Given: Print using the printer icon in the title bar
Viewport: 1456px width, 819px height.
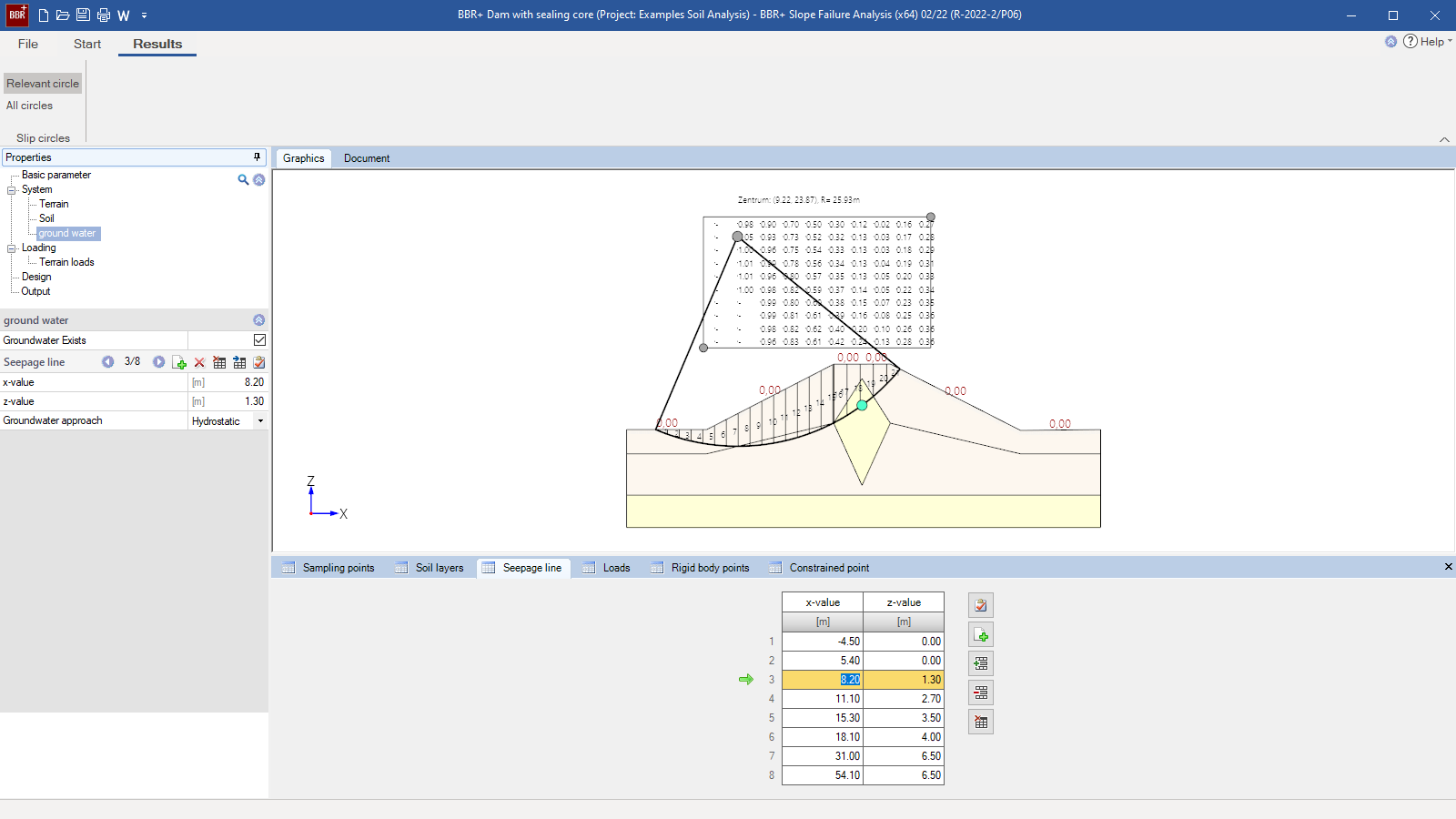Looking at the screenshot, I should point(104,15).
